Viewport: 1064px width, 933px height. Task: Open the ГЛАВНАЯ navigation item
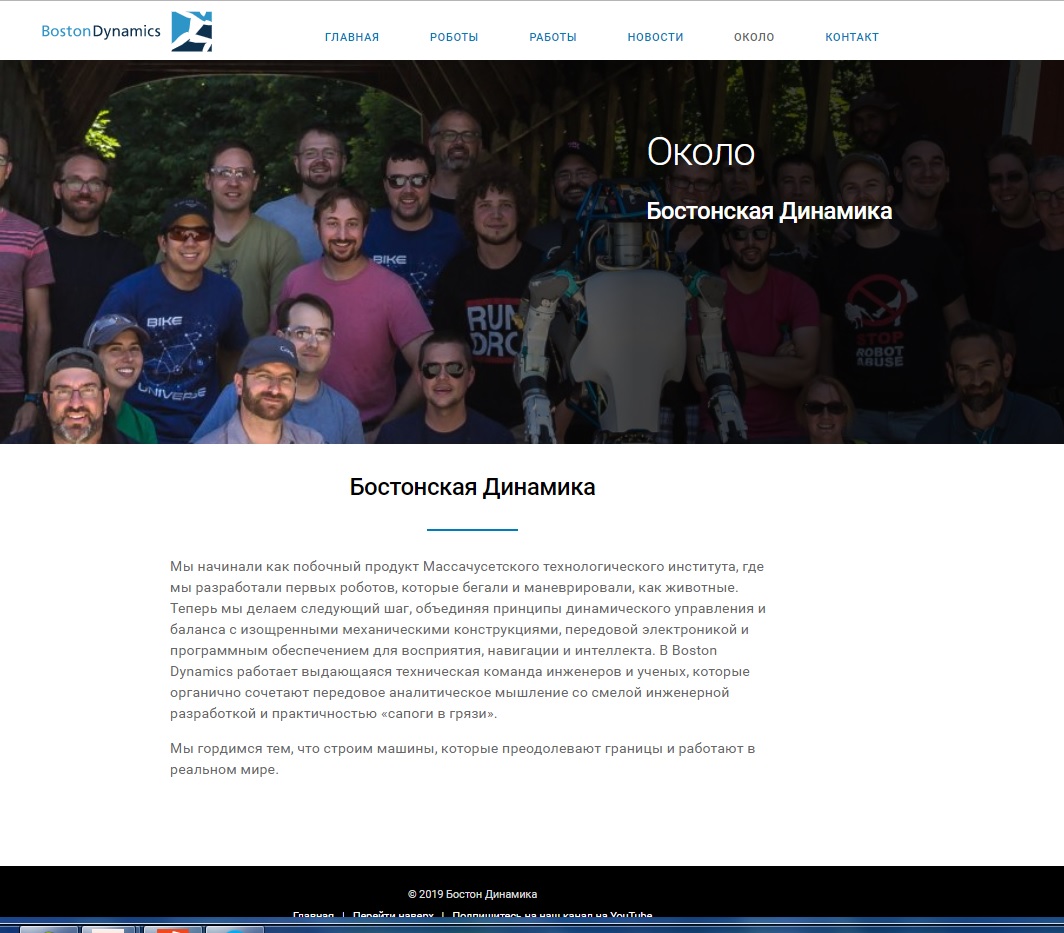tap(352, 37)
